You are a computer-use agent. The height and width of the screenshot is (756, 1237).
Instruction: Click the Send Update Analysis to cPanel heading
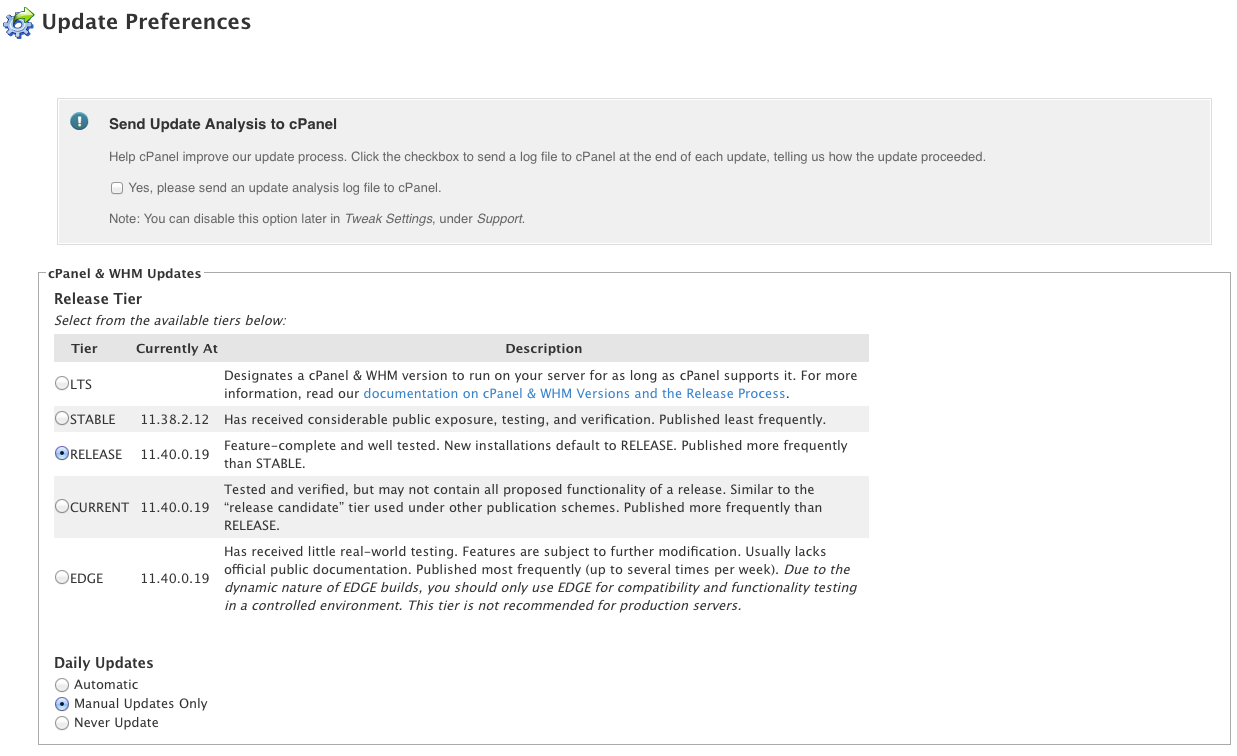(x=223, y=124)
